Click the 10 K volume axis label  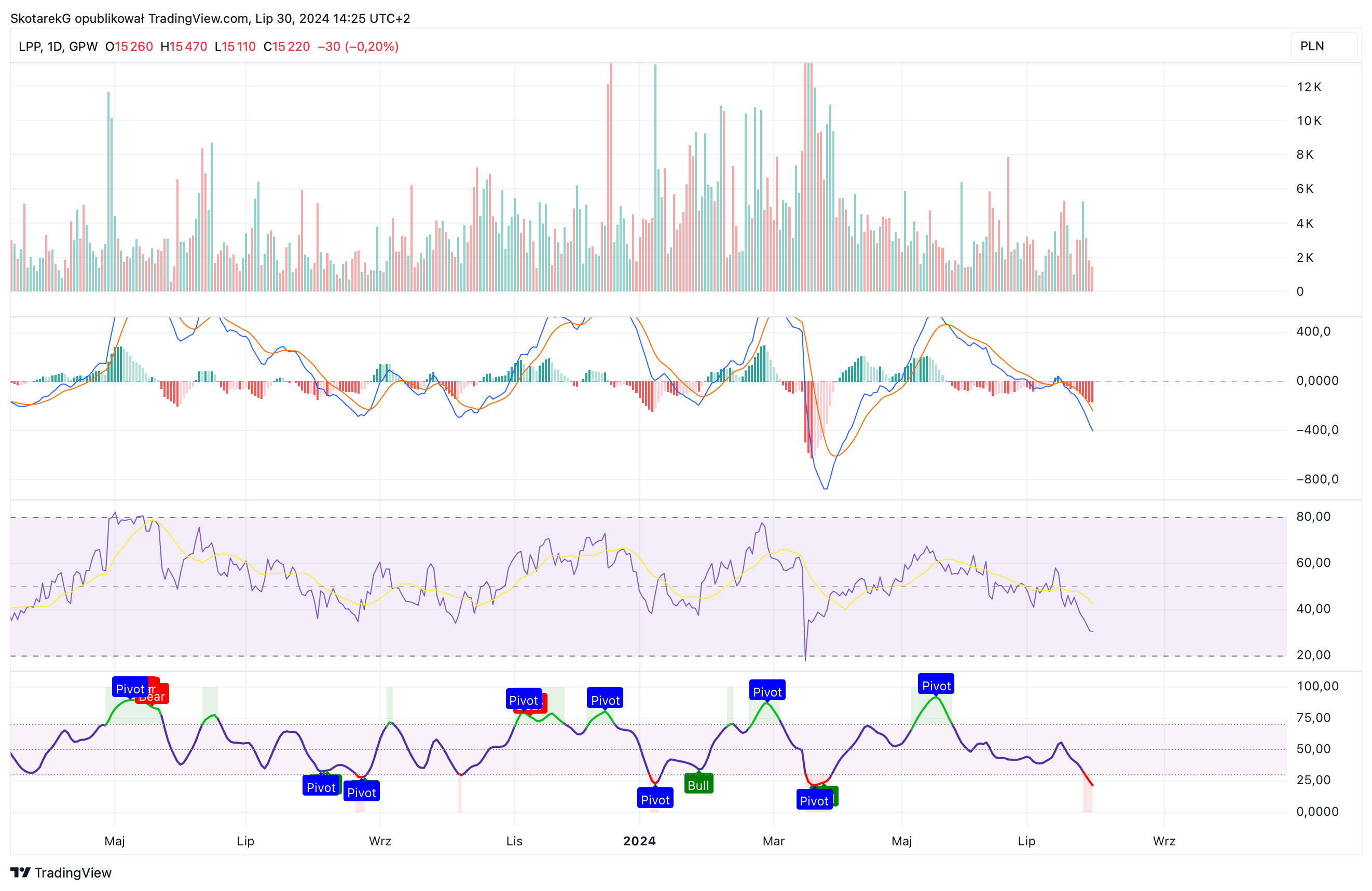(x=1309, y=121)
